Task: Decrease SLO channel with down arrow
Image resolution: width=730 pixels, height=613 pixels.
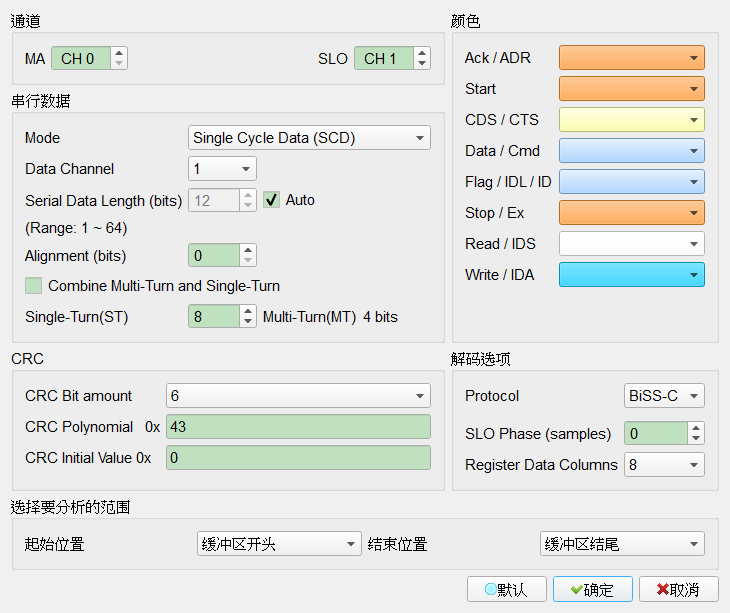Action: [x=422, y=64]
